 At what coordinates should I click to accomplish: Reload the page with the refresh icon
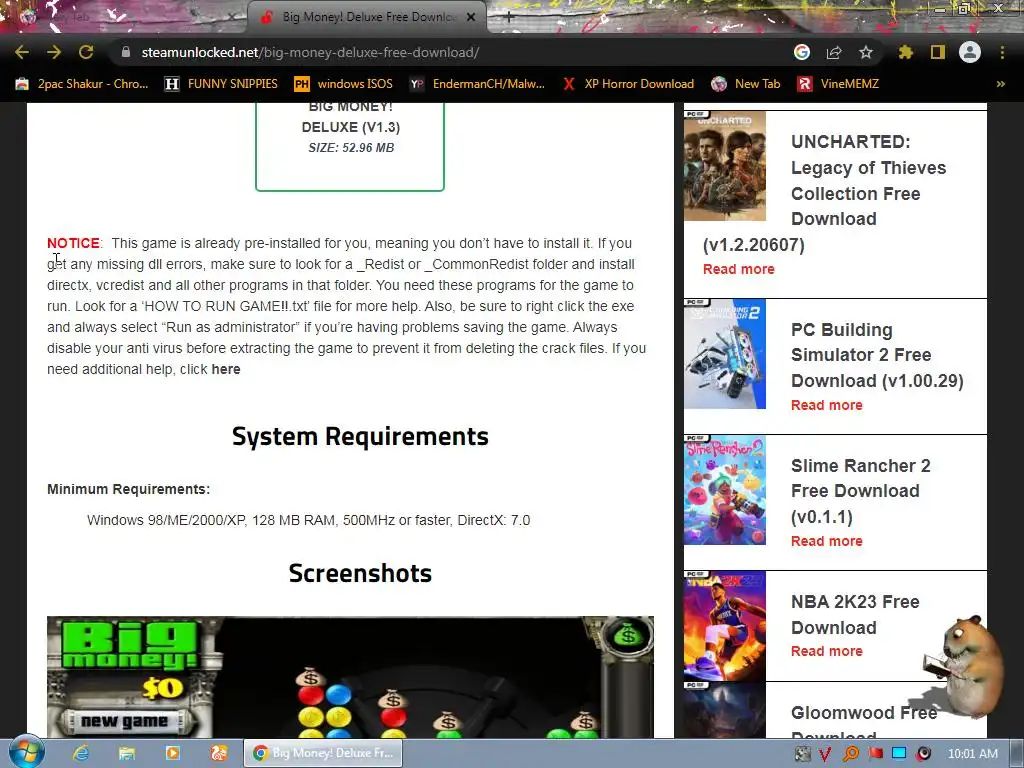click(86, 52)
